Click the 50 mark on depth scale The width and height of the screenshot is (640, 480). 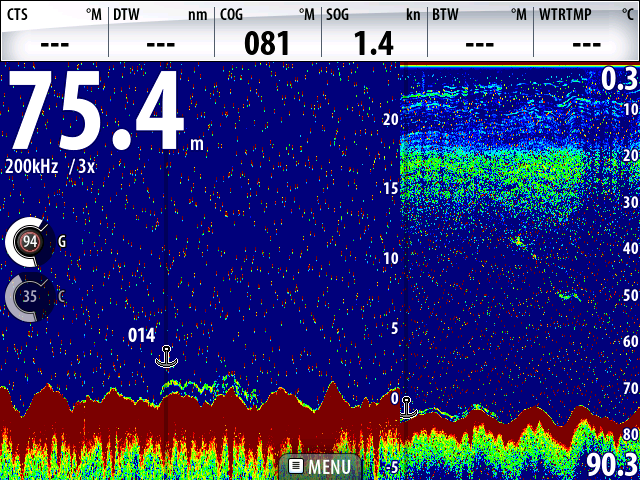pyautogui.click(x=630, y=296)
